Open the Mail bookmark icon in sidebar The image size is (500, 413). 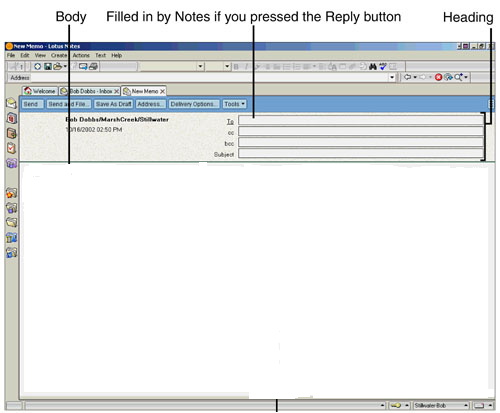pos(11,103)
